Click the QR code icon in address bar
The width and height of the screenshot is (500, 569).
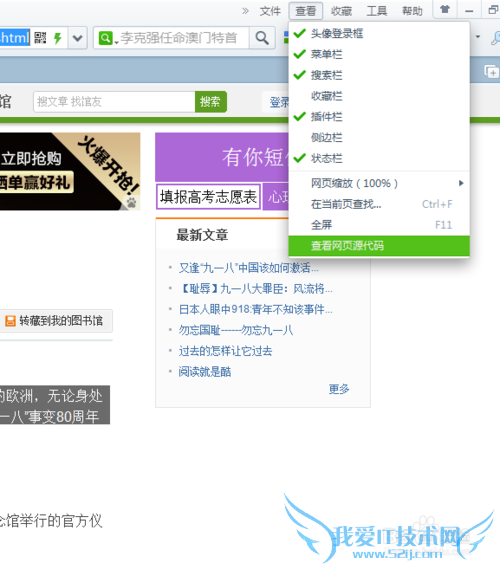pos(40,38)
